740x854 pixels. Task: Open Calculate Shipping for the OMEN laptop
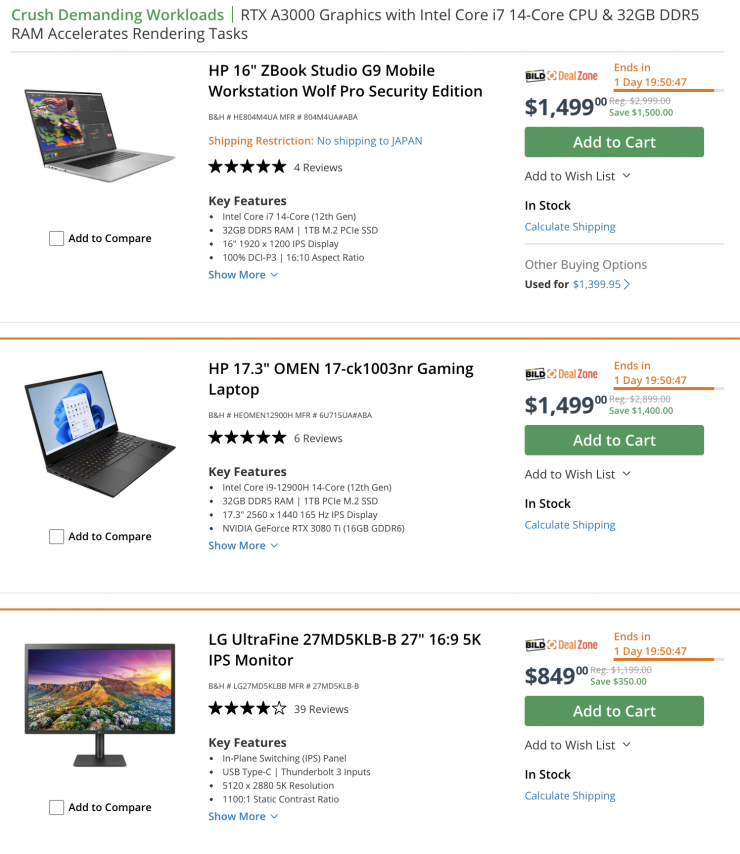[570, 525]
